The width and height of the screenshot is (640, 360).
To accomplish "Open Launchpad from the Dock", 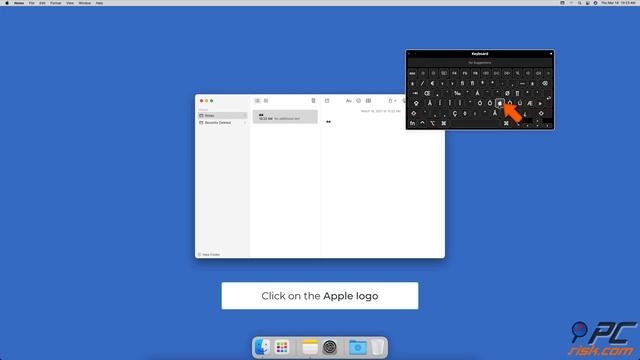I will pos(282,347).
